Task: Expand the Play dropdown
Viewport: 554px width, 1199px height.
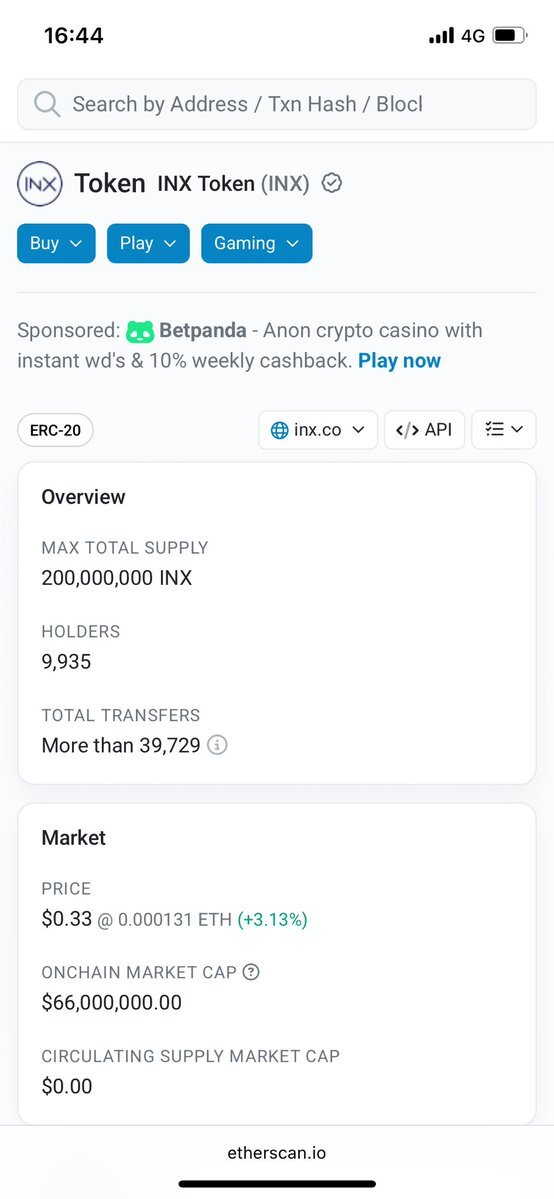Action: [x=148, y=243]
